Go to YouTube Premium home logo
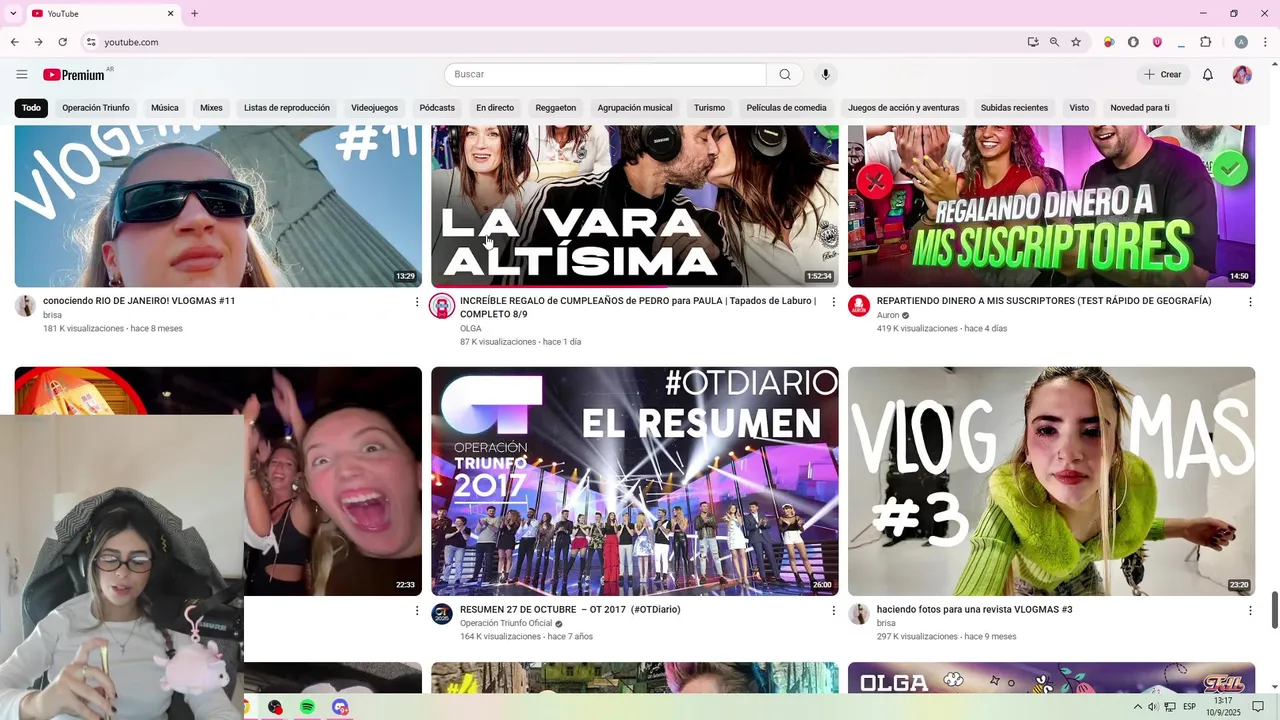Viewport: 1280px width, 720px height. 74,75
